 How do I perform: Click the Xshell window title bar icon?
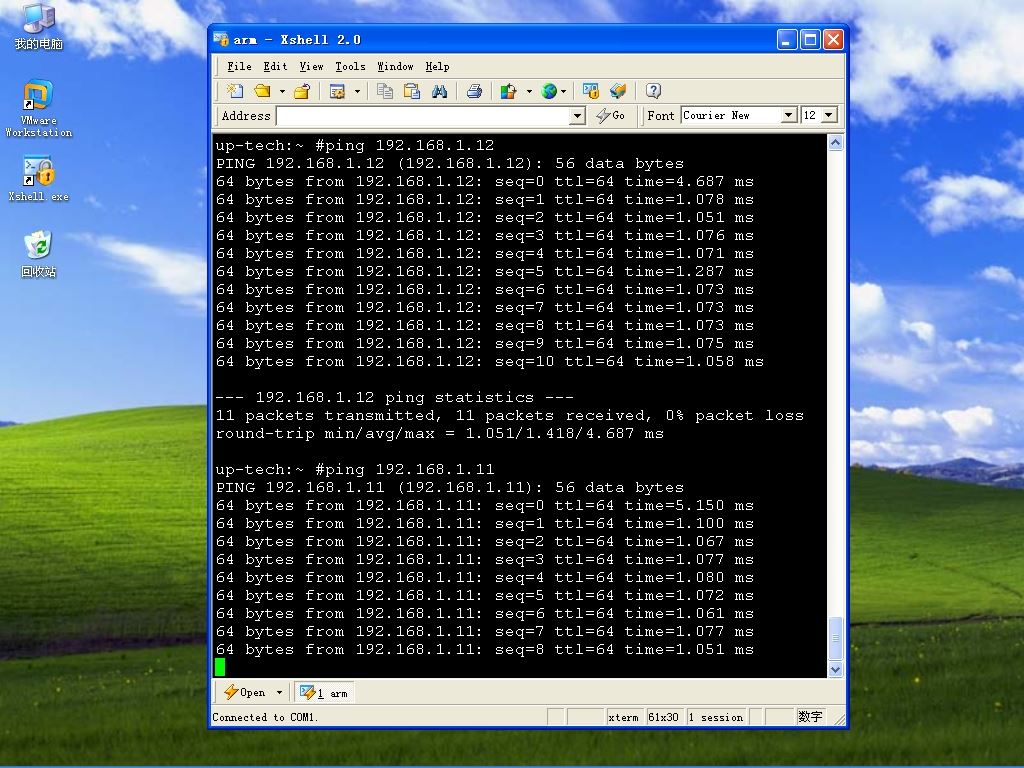click(x=221, y=39)
